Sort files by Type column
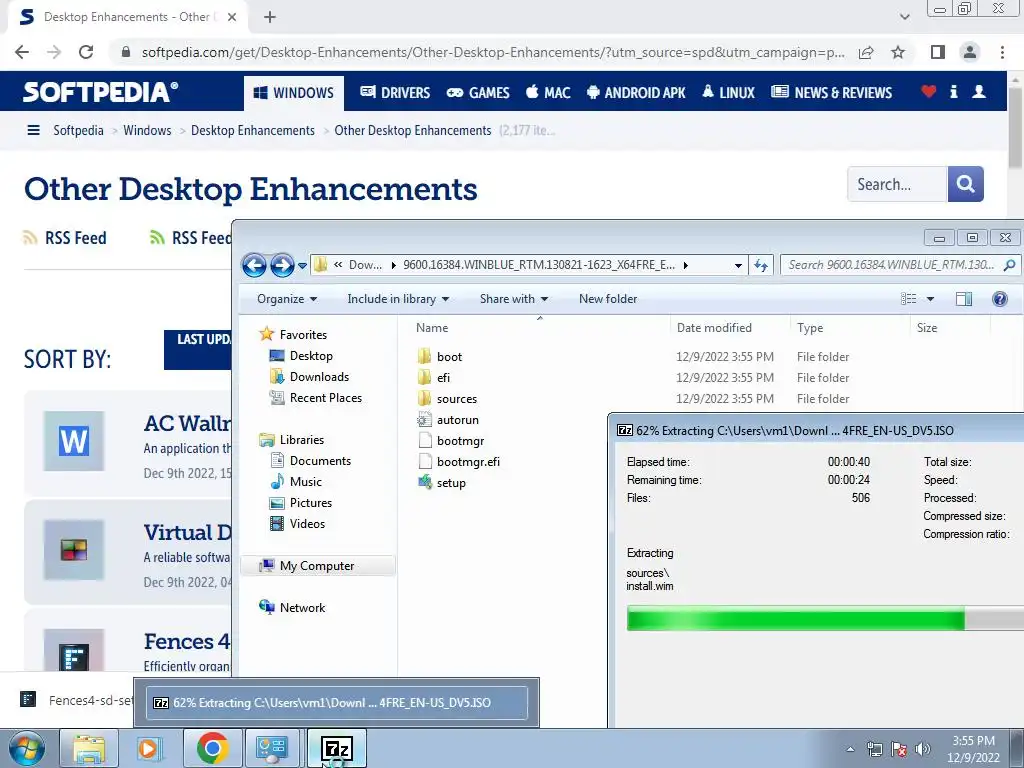Viewport: 1024px width, 768px height. (x=850, y=328)
